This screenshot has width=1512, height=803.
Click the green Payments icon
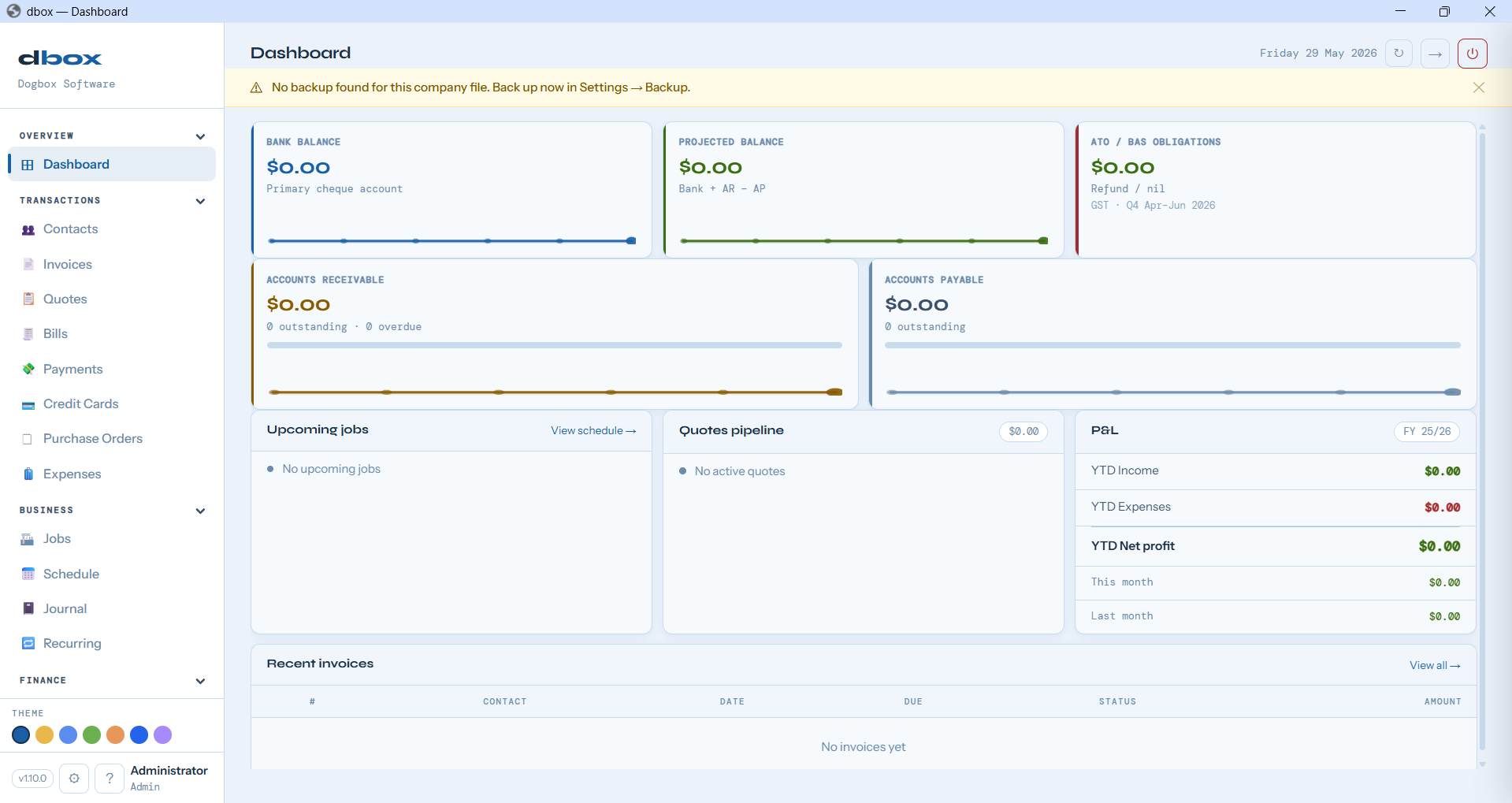(28, 369)
